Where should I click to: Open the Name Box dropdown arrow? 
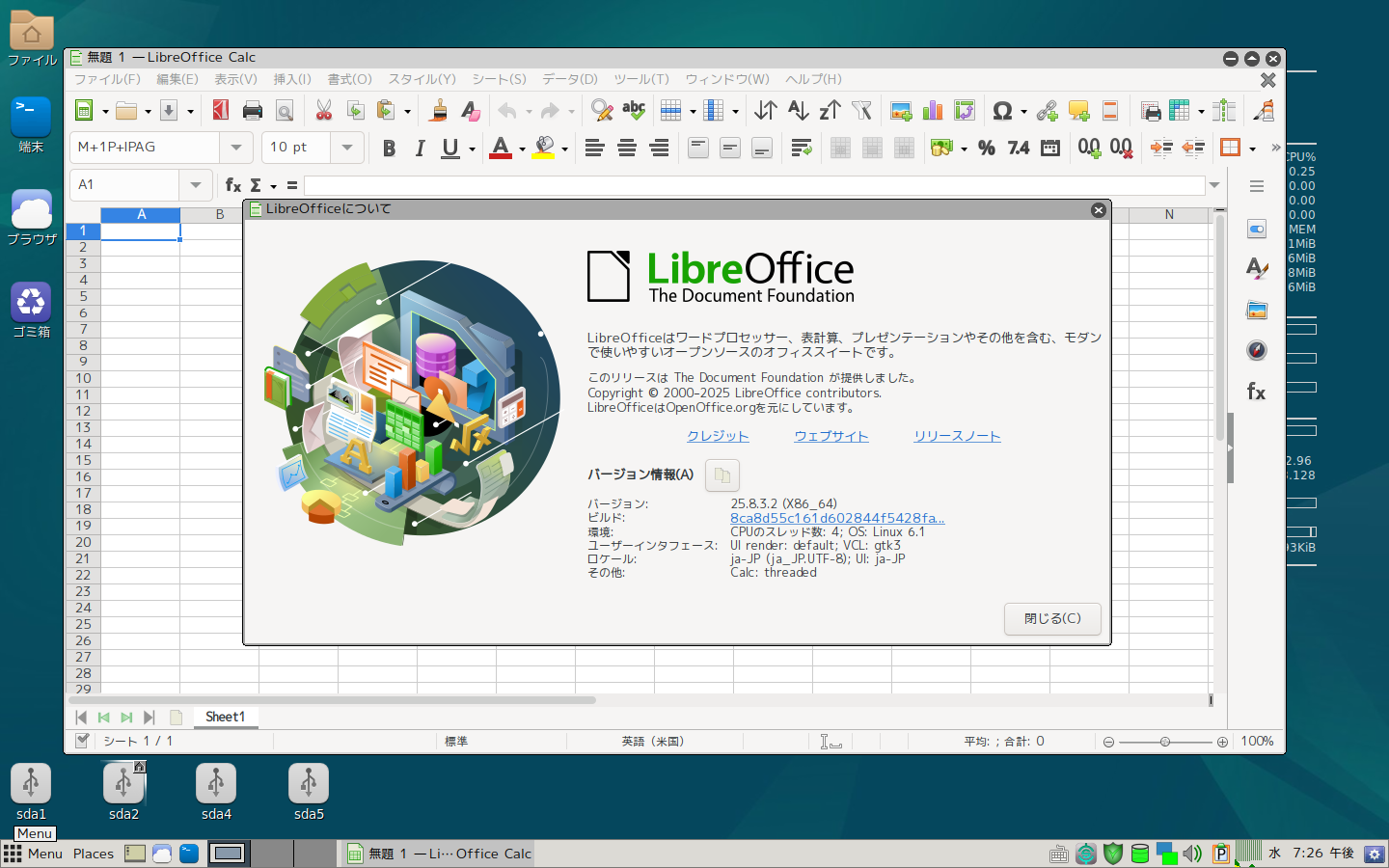(196, 185)
